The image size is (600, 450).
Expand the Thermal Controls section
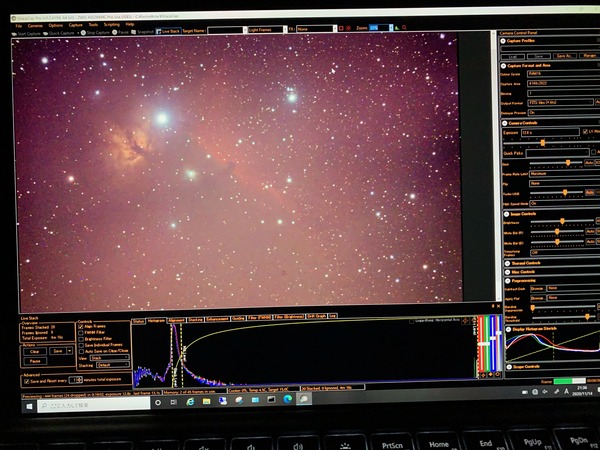pyautogui.click(x=507, y=263)
